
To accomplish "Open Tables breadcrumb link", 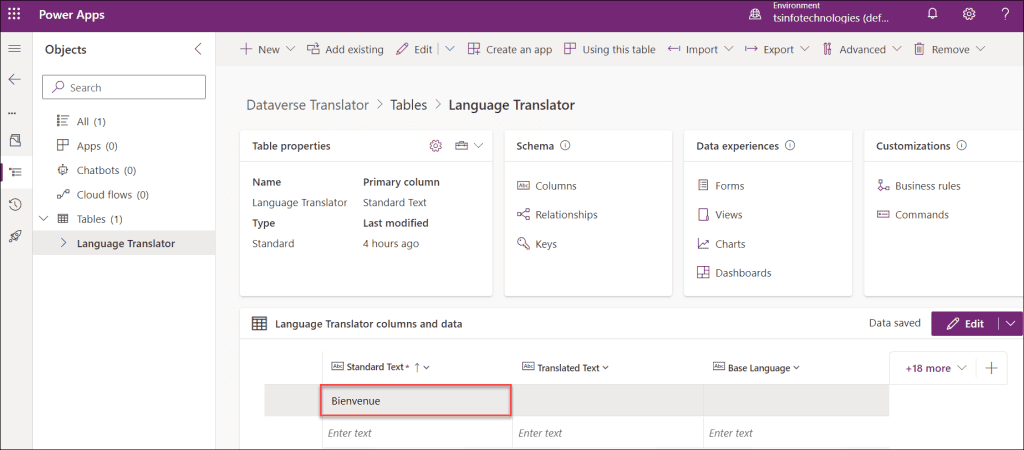I will coord(409,104).
